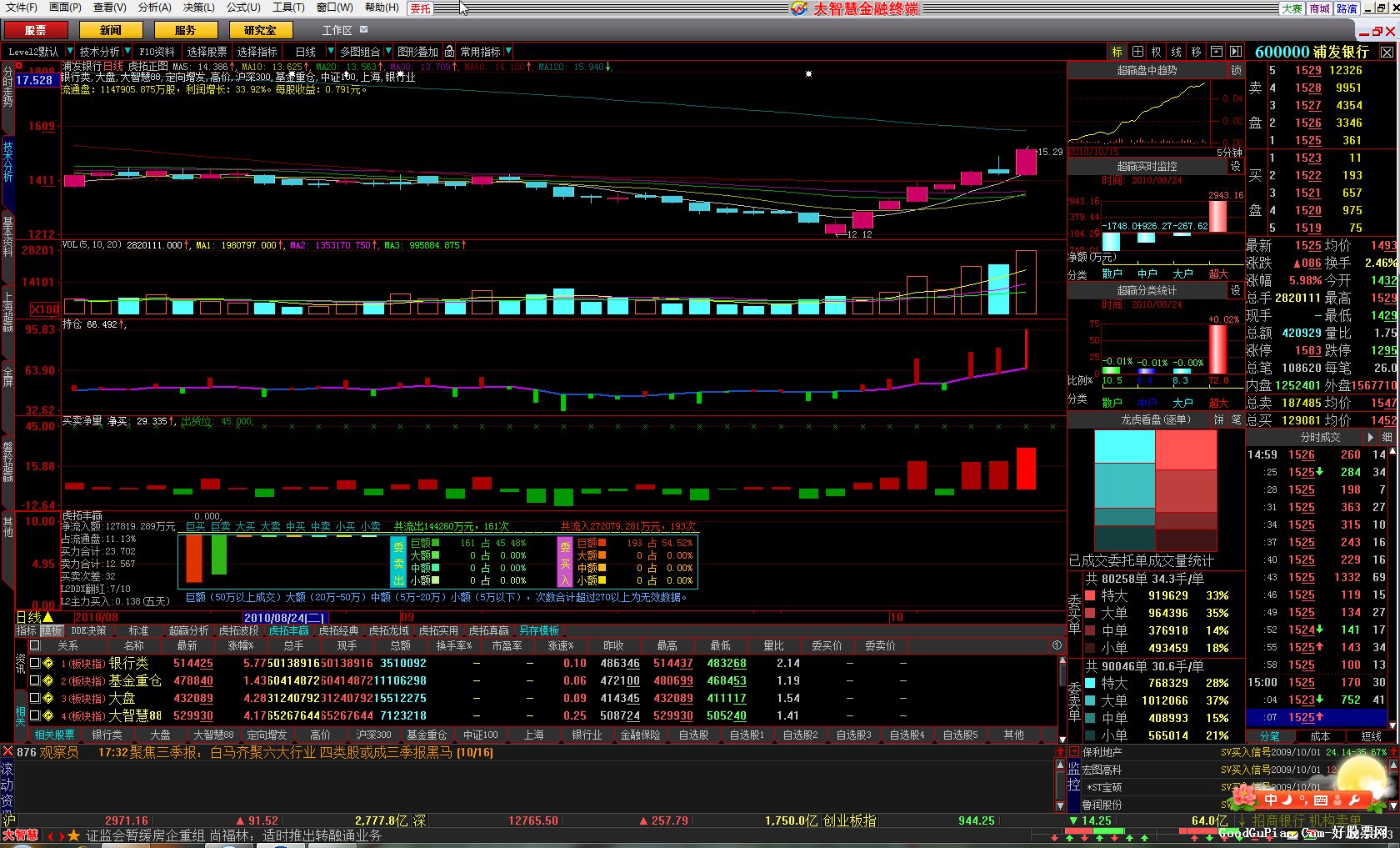Click the 委托 order button

pyautogui.click(x=421, y=8)
